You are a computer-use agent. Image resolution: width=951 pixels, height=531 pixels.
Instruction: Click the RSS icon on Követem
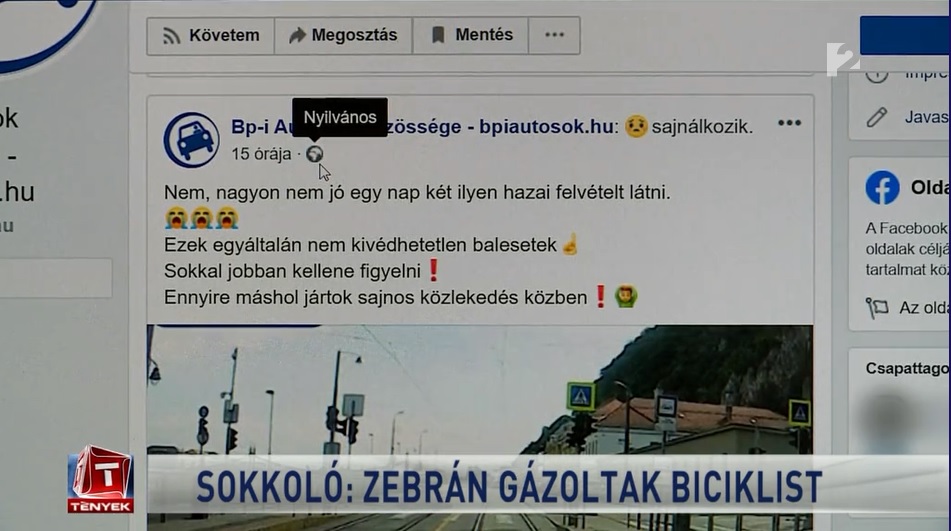pos(171,36)
